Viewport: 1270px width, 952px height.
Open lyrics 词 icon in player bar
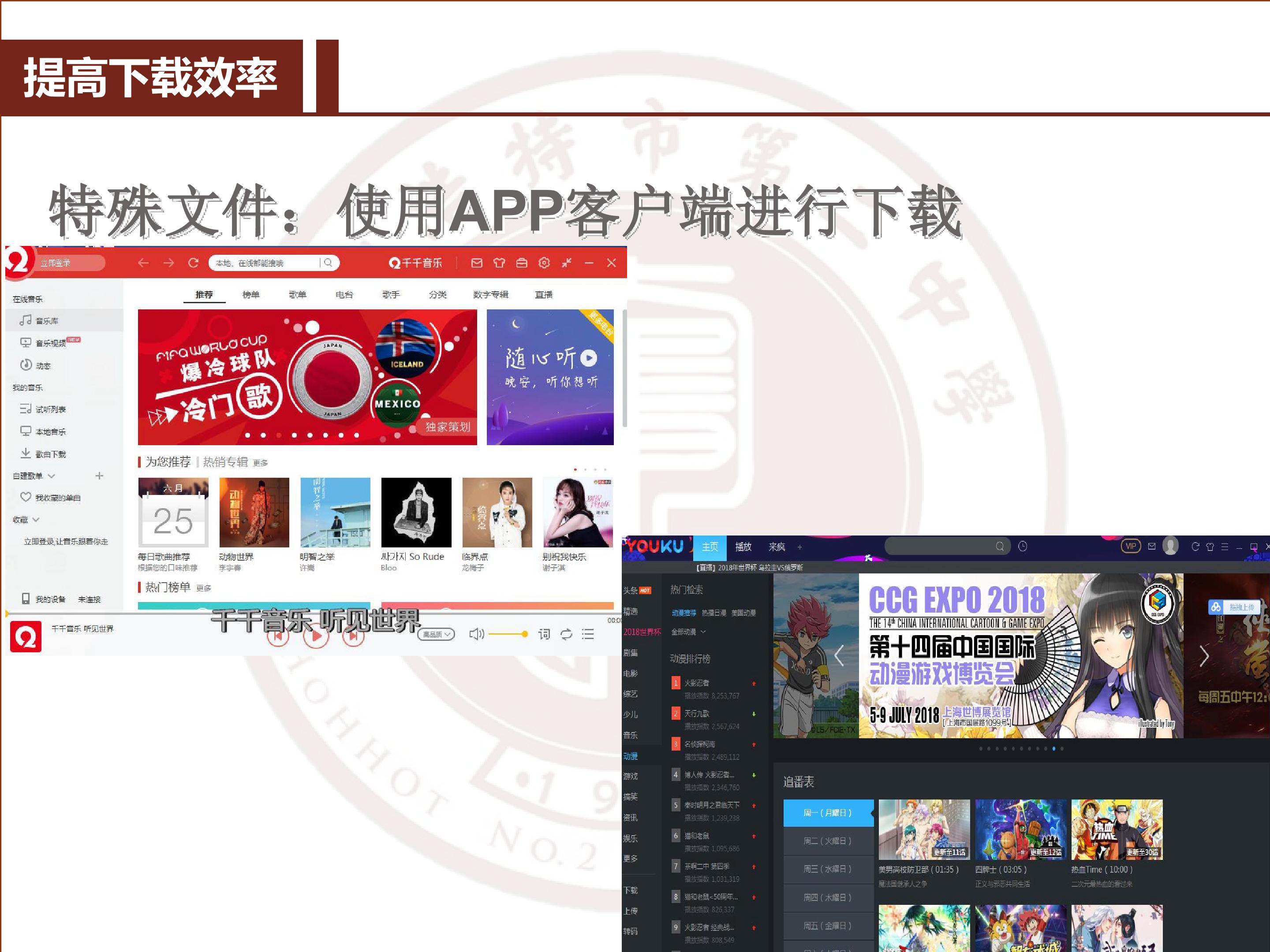pos(544,634)
